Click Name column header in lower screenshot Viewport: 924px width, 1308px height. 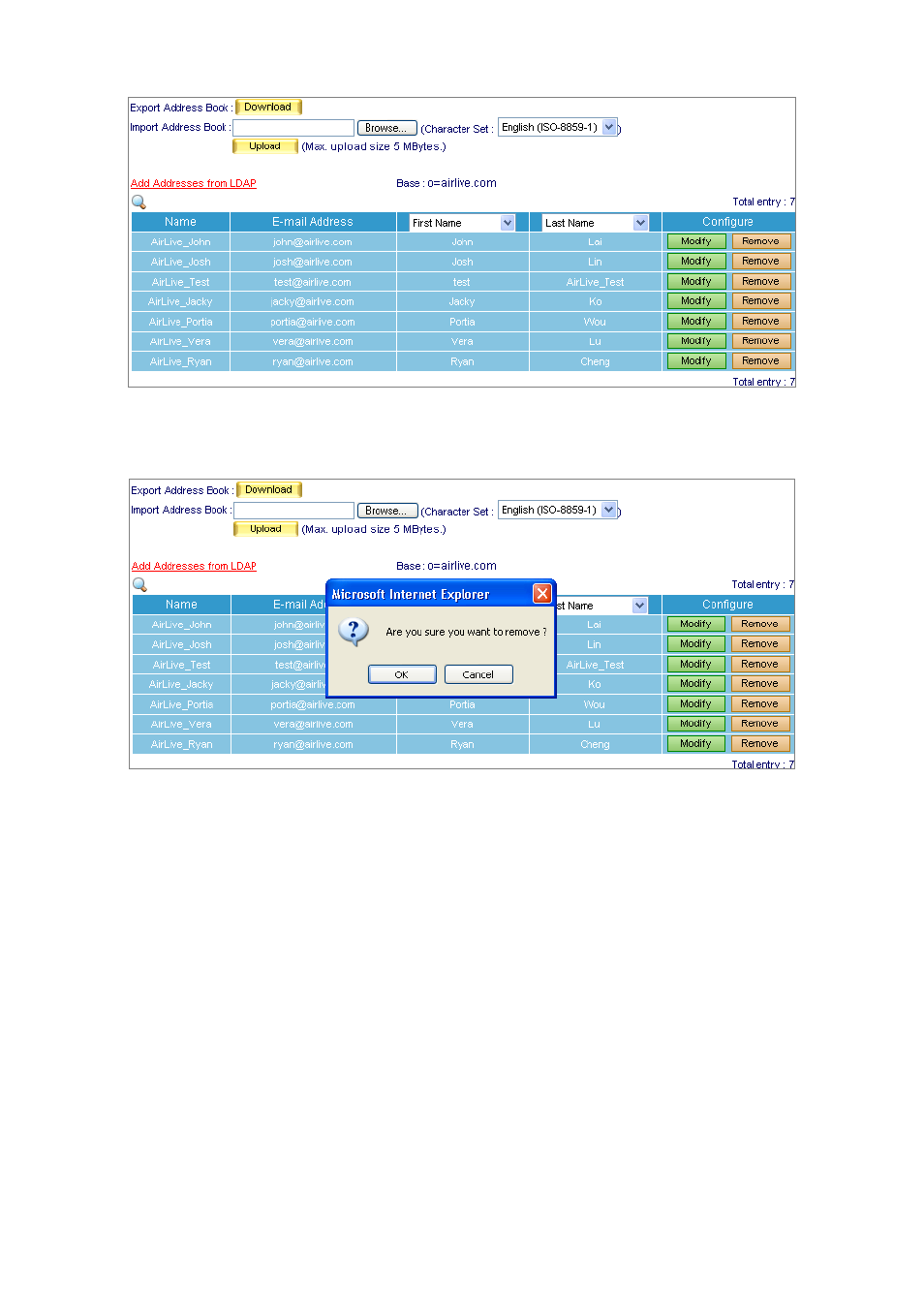pos(181,605)
